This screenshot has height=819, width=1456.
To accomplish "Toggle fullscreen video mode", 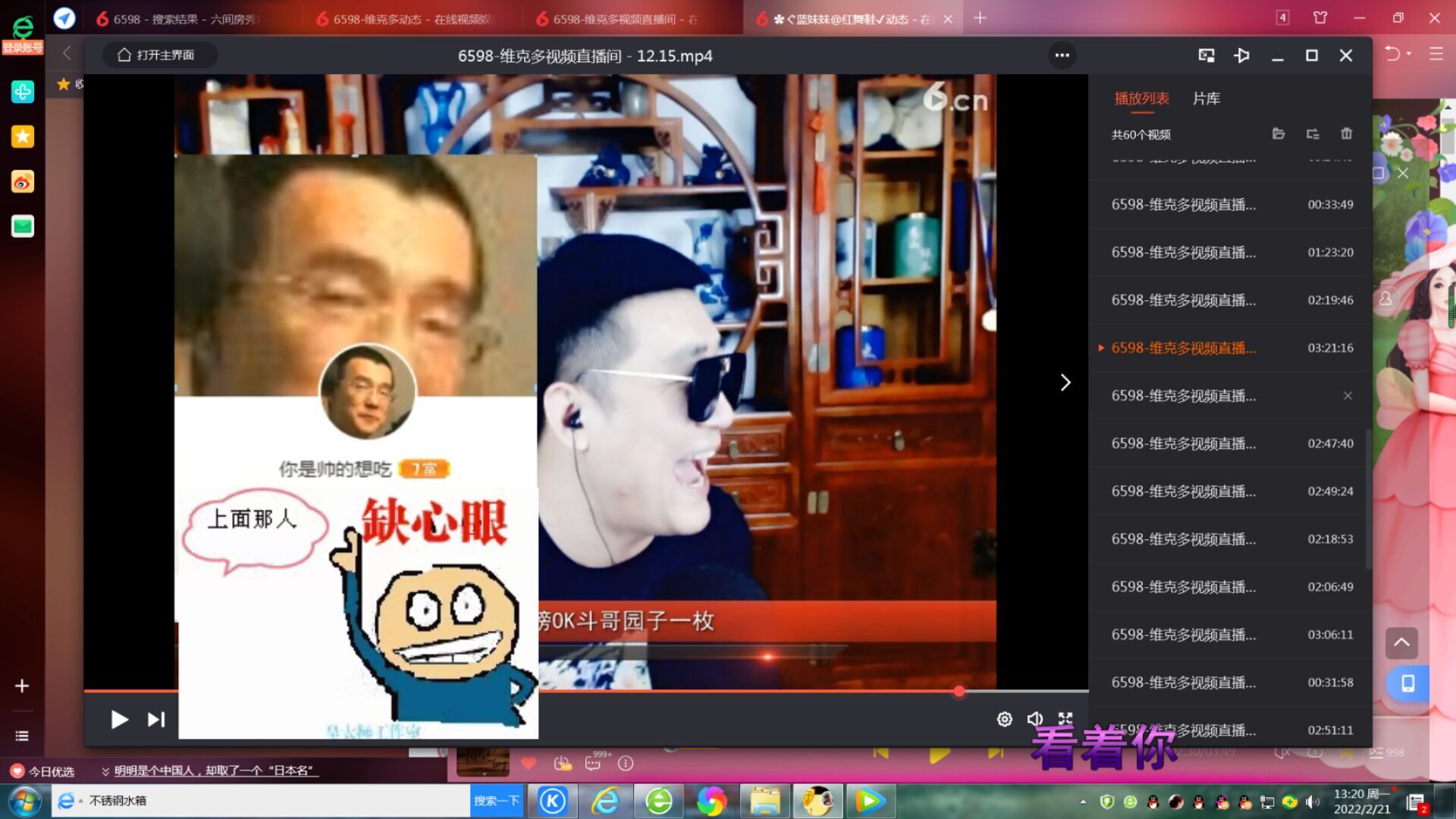I will click(1065, 718).
